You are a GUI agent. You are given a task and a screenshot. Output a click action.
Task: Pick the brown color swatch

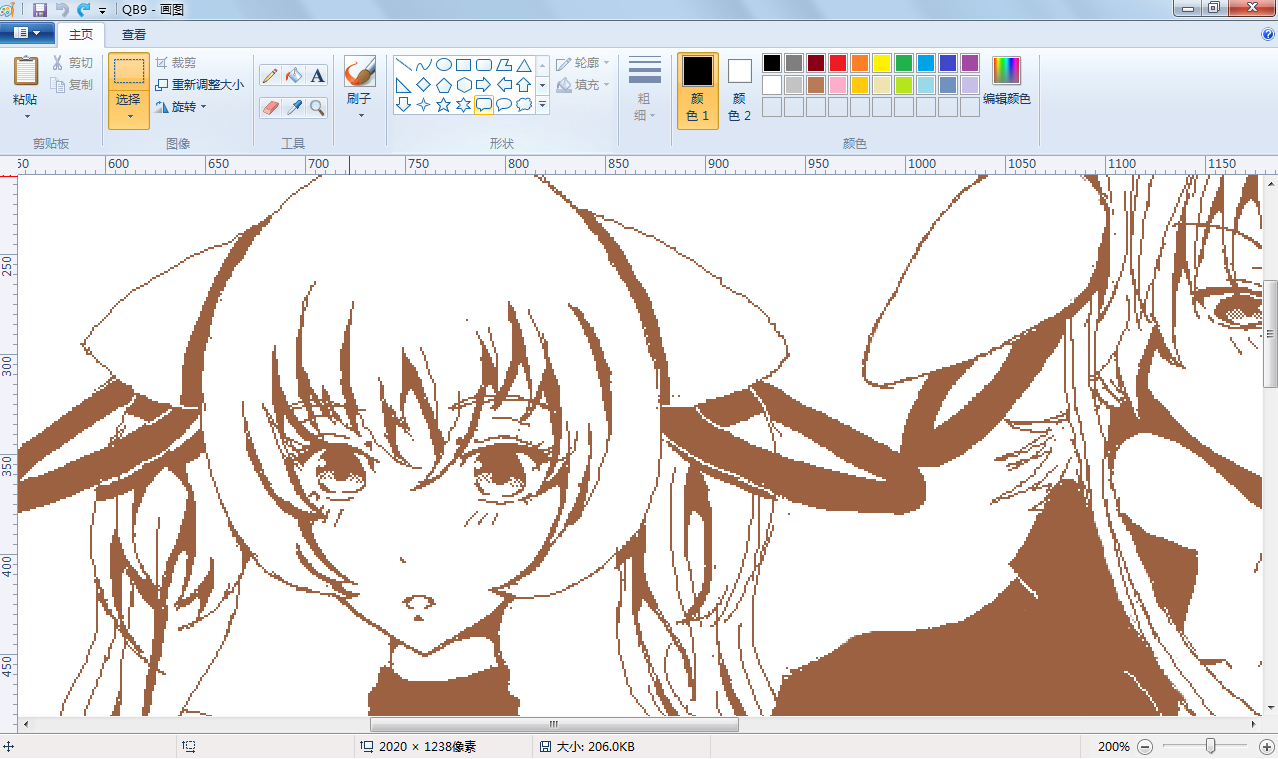click(x=816, y=85)
